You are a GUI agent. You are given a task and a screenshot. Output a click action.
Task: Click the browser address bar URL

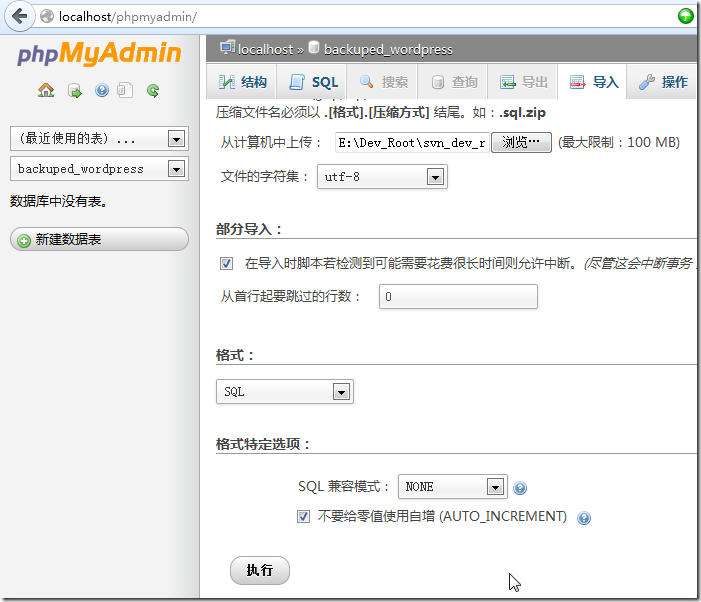127,17
